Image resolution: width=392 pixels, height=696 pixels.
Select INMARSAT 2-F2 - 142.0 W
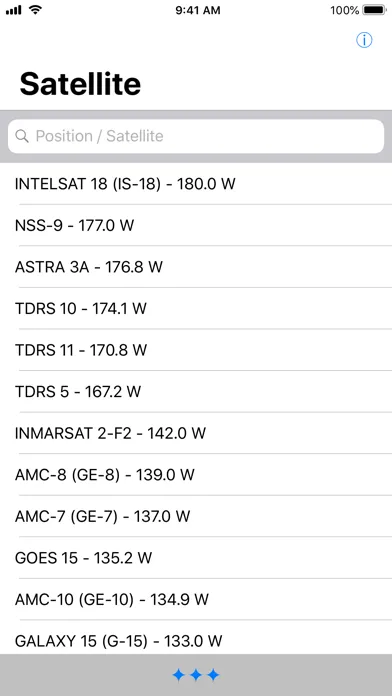pyautogui.click(x=196, y=433)
